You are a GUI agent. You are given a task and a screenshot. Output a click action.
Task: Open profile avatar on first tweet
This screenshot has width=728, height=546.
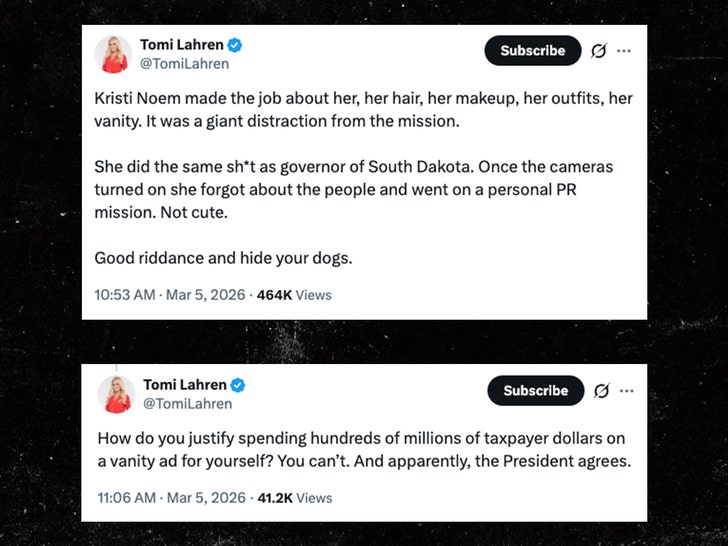point(114,55)
